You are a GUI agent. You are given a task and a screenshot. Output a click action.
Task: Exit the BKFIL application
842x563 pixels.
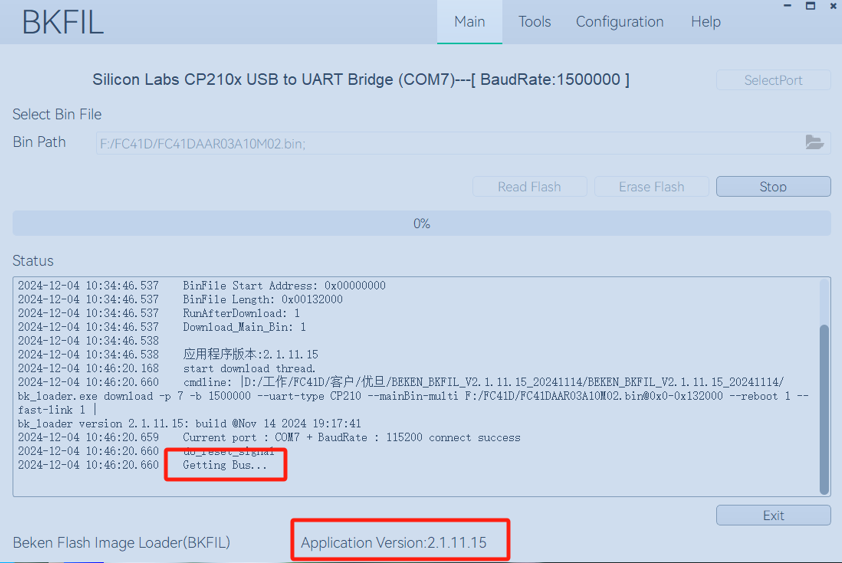coord(773,515)
